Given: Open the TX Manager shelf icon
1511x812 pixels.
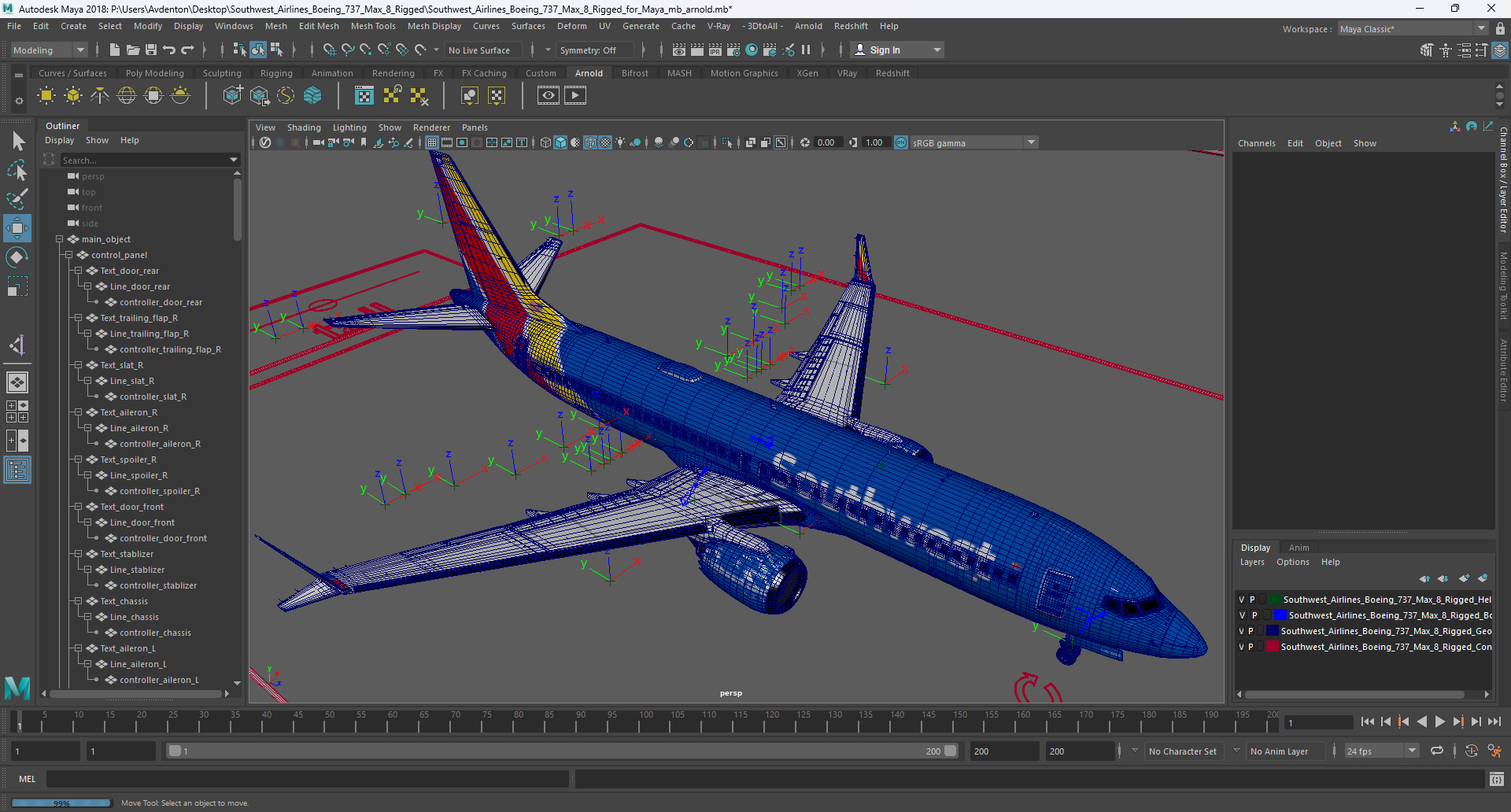Looking at the screenshot, I should pyautogui.click(x=364, y=96).
